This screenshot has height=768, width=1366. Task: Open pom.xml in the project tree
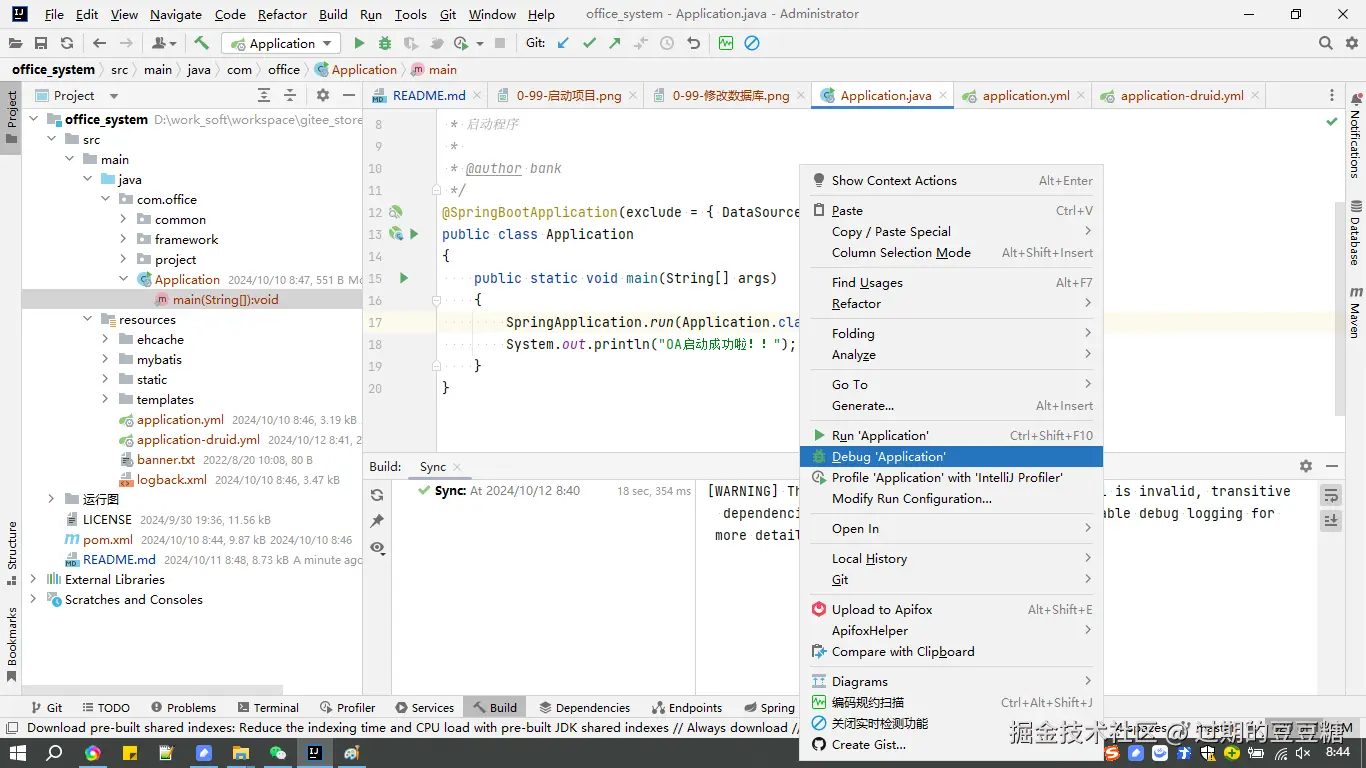[x=107, y=539]
